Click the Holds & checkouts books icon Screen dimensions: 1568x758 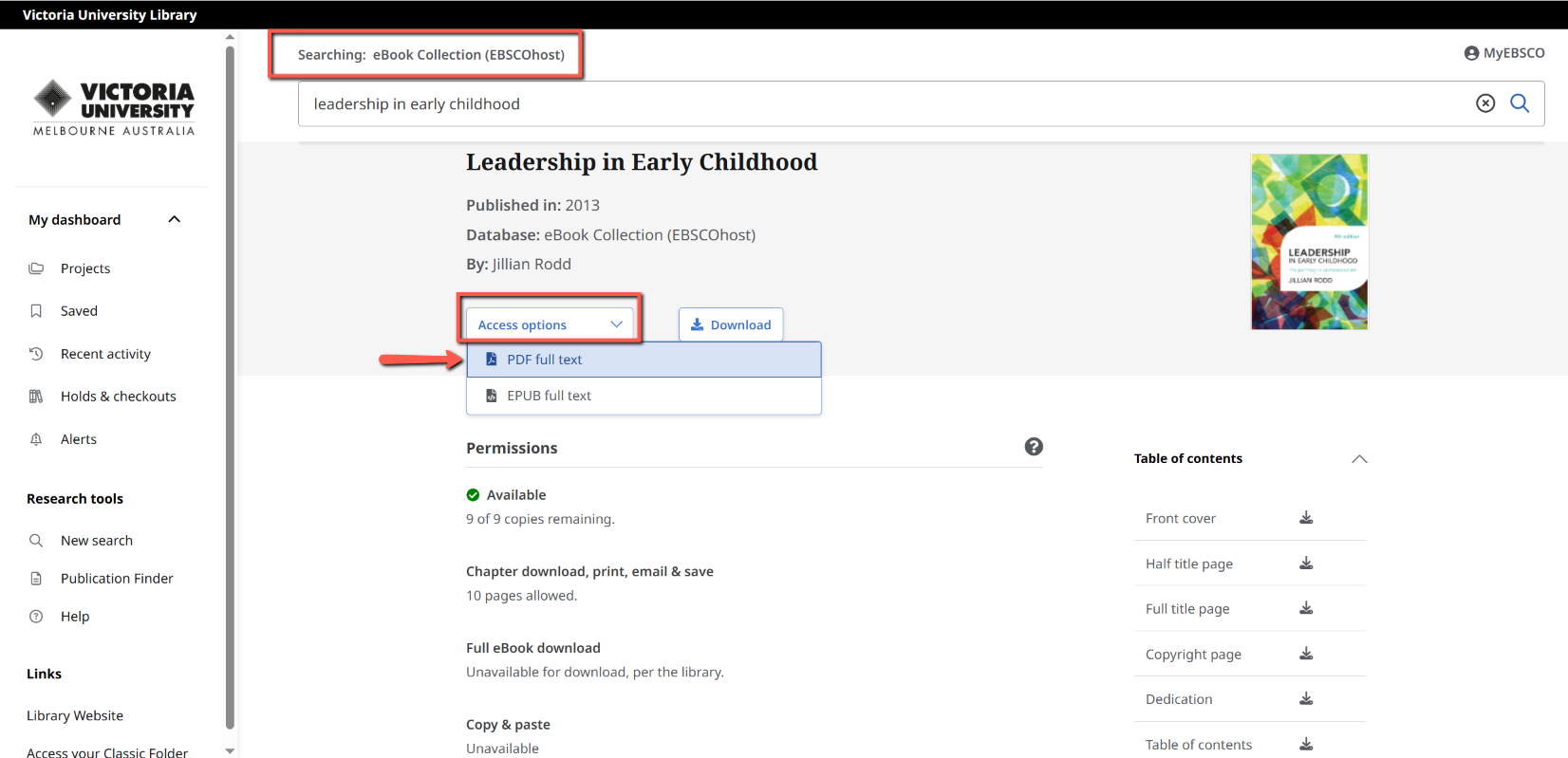pos(36,397)
